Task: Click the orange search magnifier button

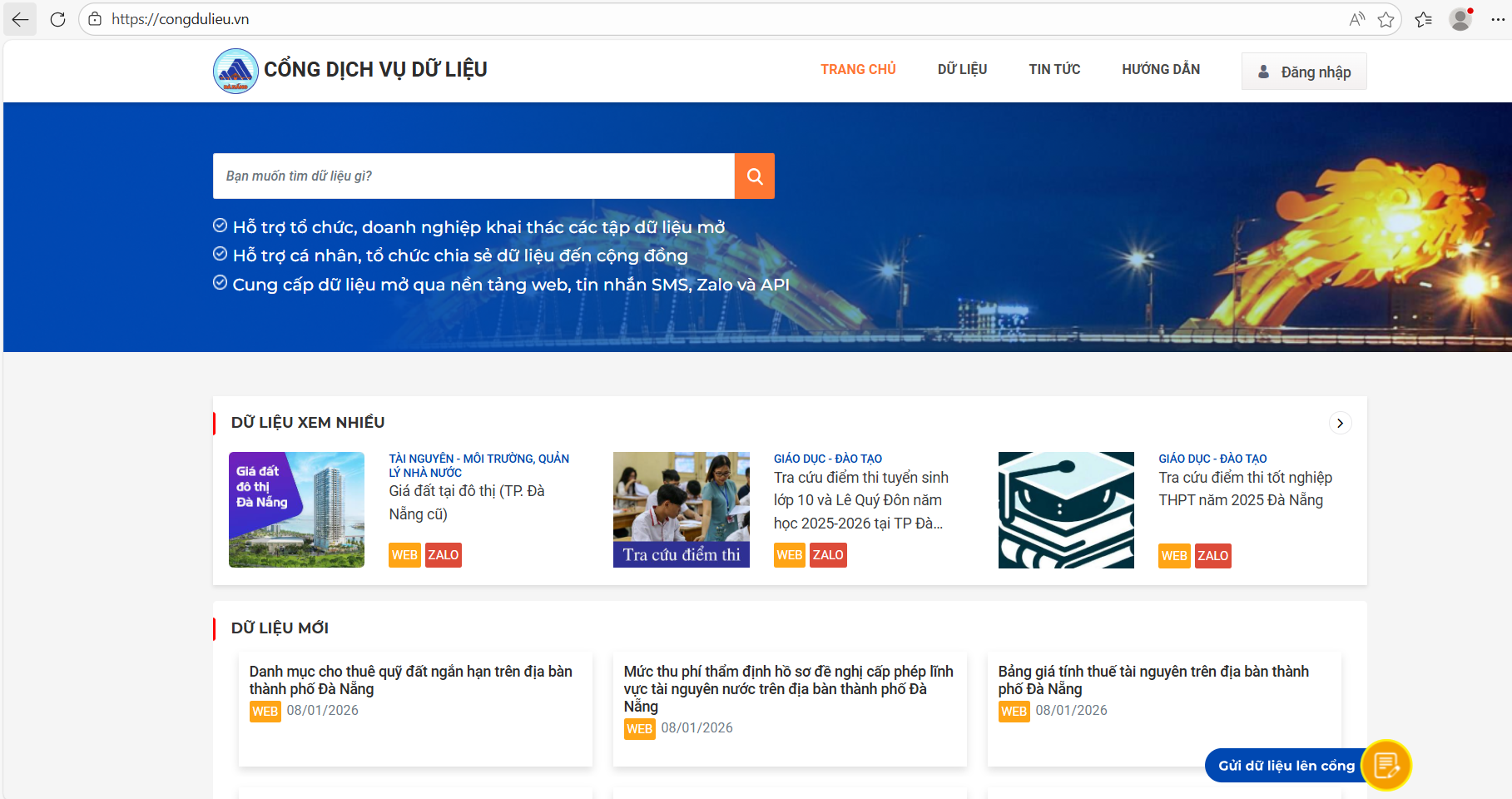Action: [754, 176]
